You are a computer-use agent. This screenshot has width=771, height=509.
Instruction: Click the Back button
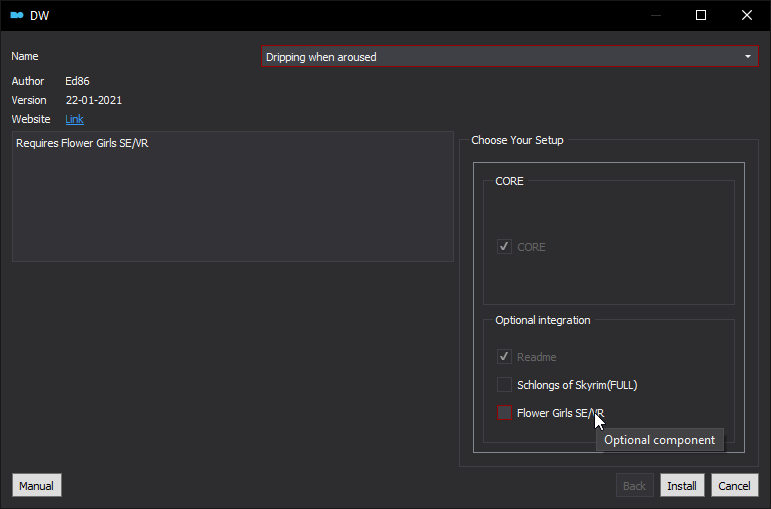pos(634,485)
